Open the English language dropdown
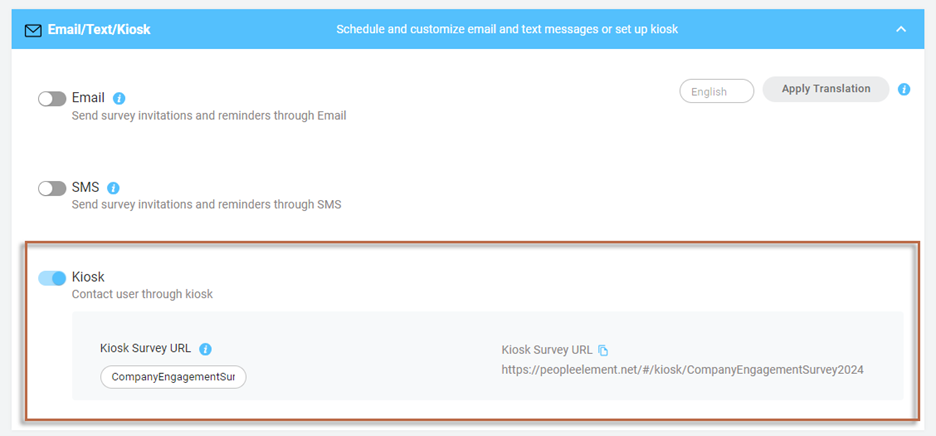This screenshot has width=936, height=436. [717, 91]
